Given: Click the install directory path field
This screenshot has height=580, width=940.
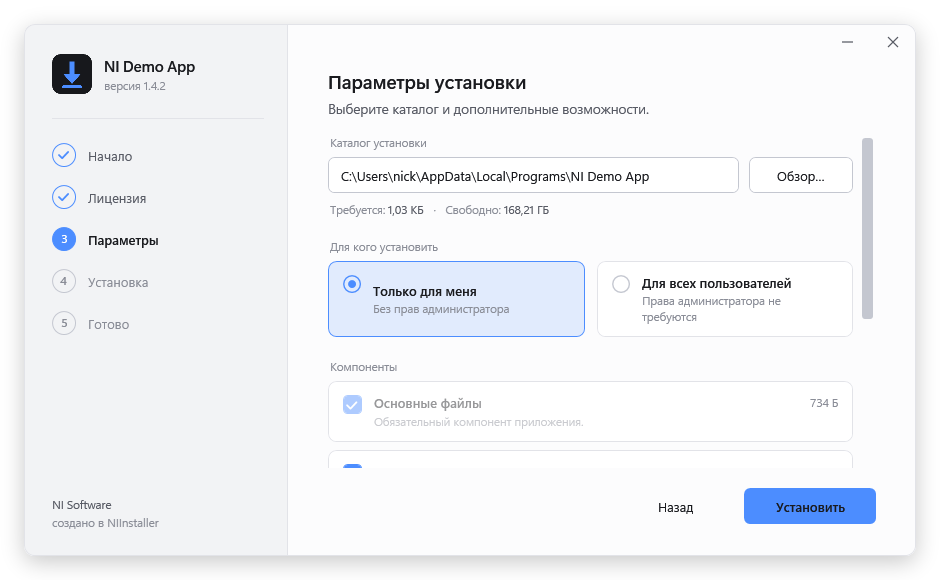Looking at the screenshot, I should [x=534, y=175].
